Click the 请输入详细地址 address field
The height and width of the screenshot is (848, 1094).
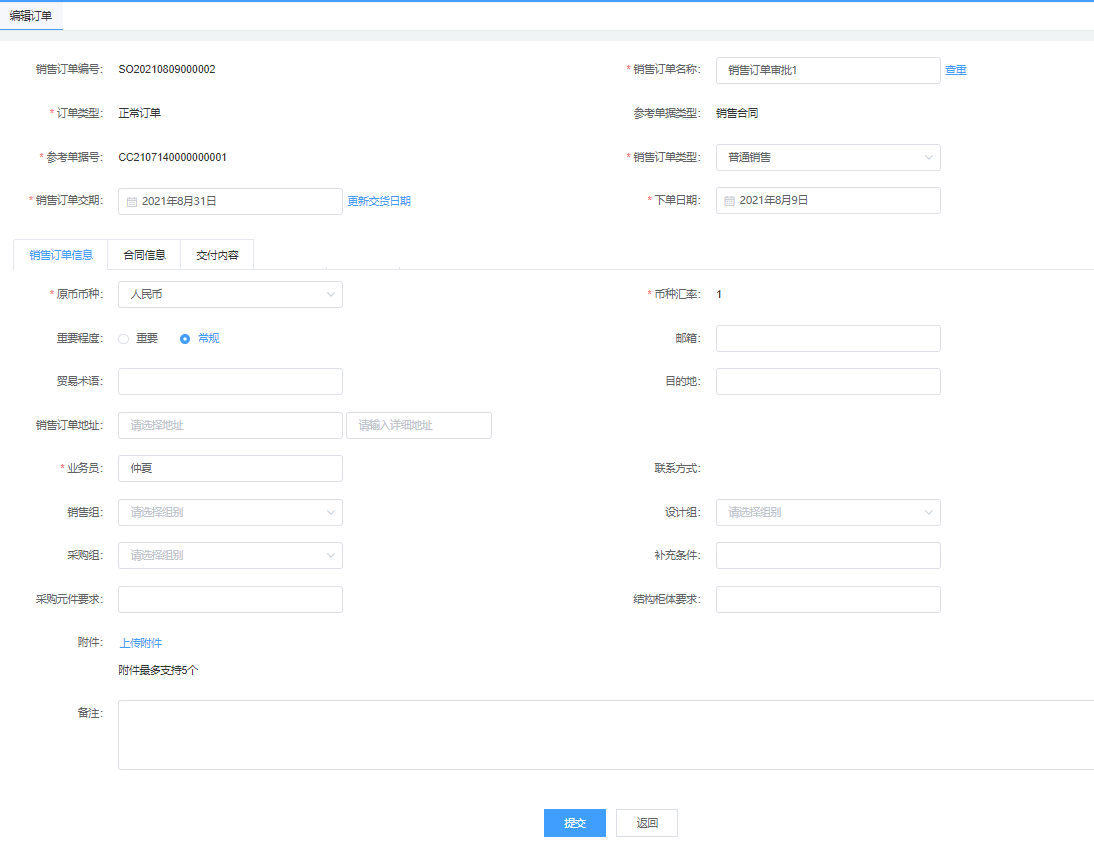418,425
